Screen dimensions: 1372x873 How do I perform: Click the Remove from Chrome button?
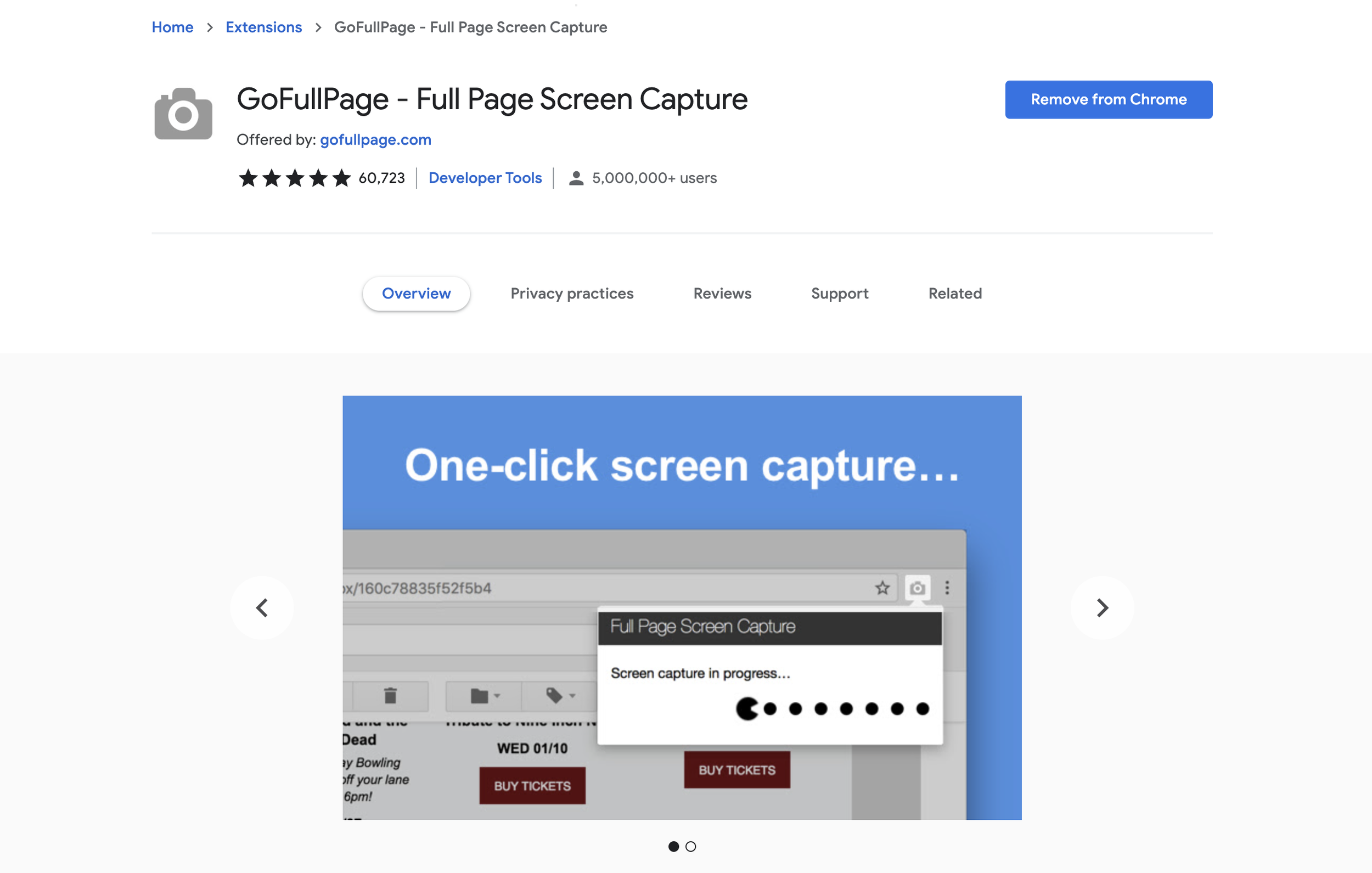click(1108, 100)
